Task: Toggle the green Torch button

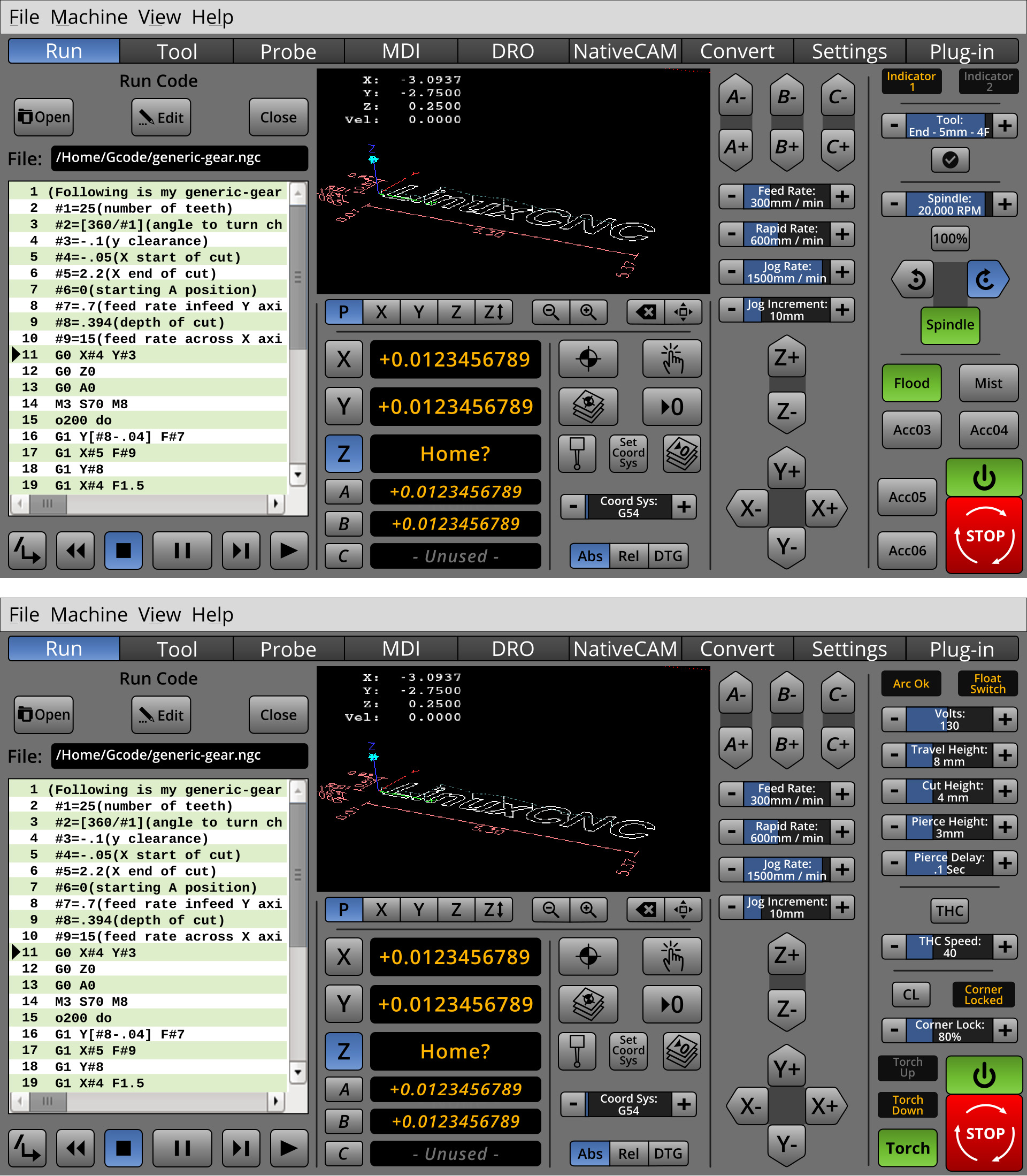Action: coord(907,1148)
